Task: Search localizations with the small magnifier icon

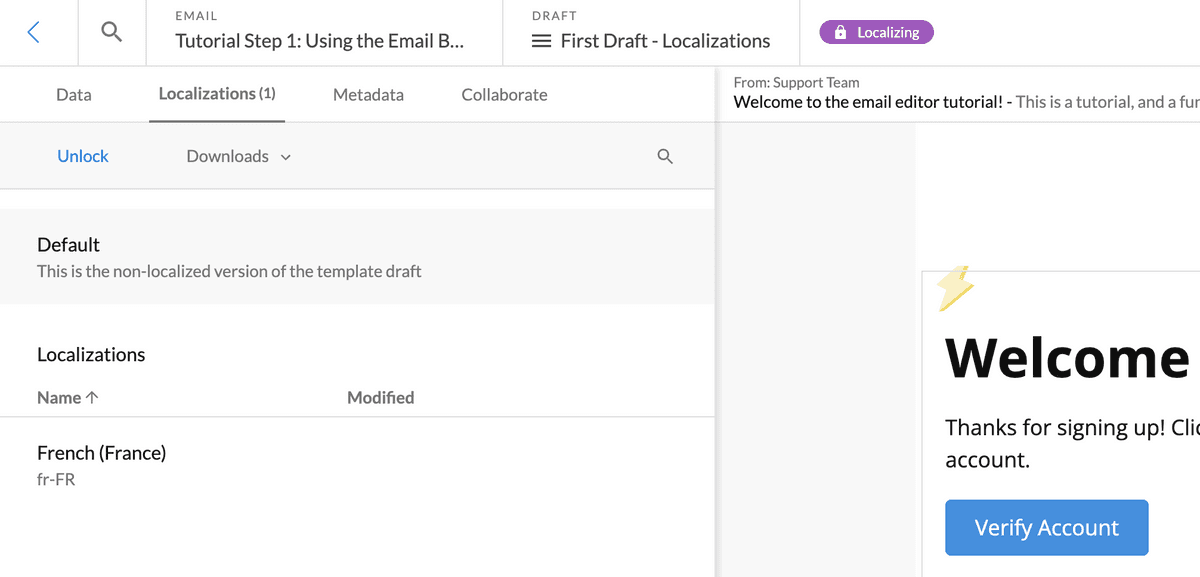Action: (x=665, y=156)
